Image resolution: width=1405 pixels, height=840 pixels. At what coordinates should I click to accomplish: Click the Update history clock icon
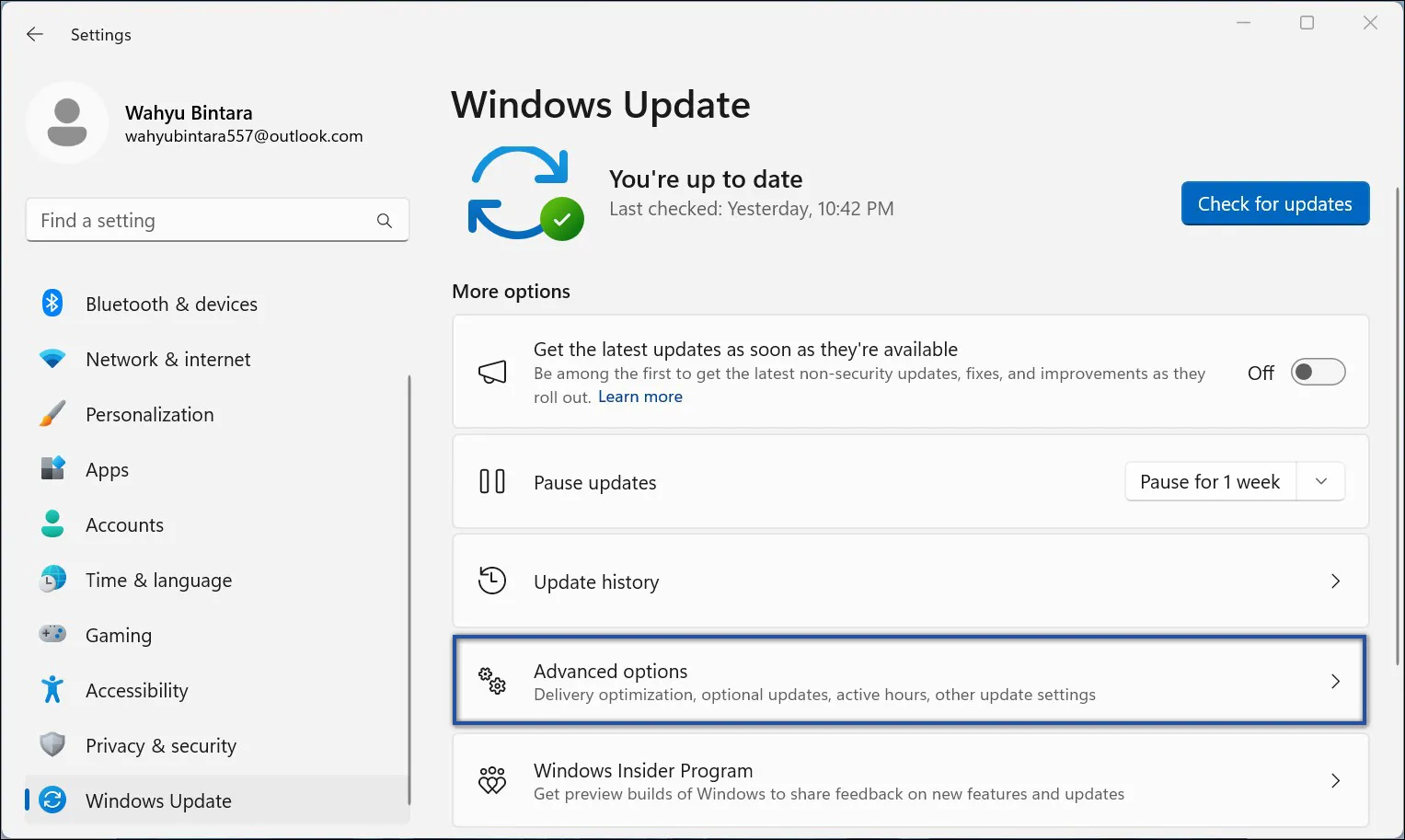click(492, 581)
